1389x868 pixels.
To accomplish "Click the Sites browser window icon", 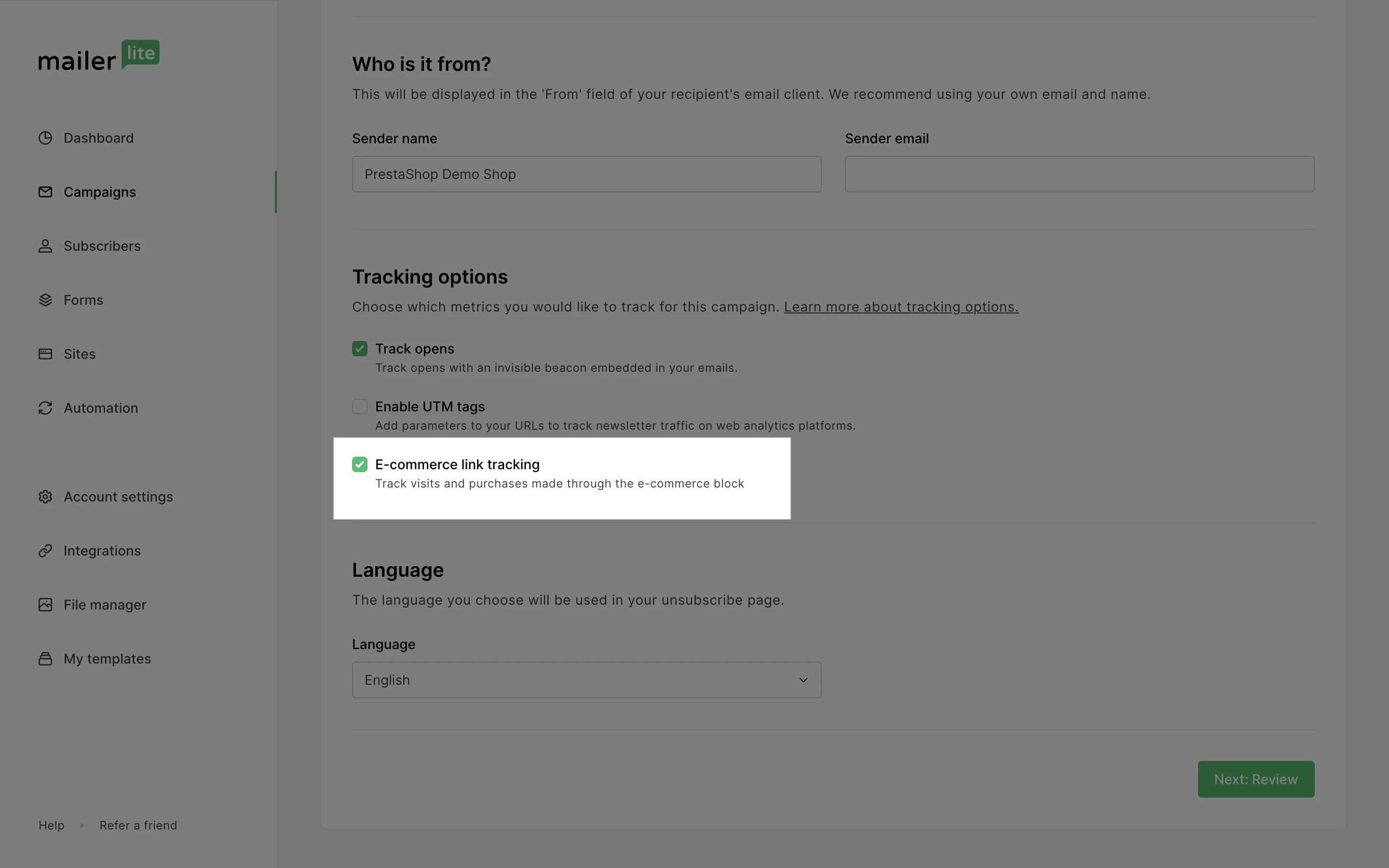I will click(x=45, y=353).
